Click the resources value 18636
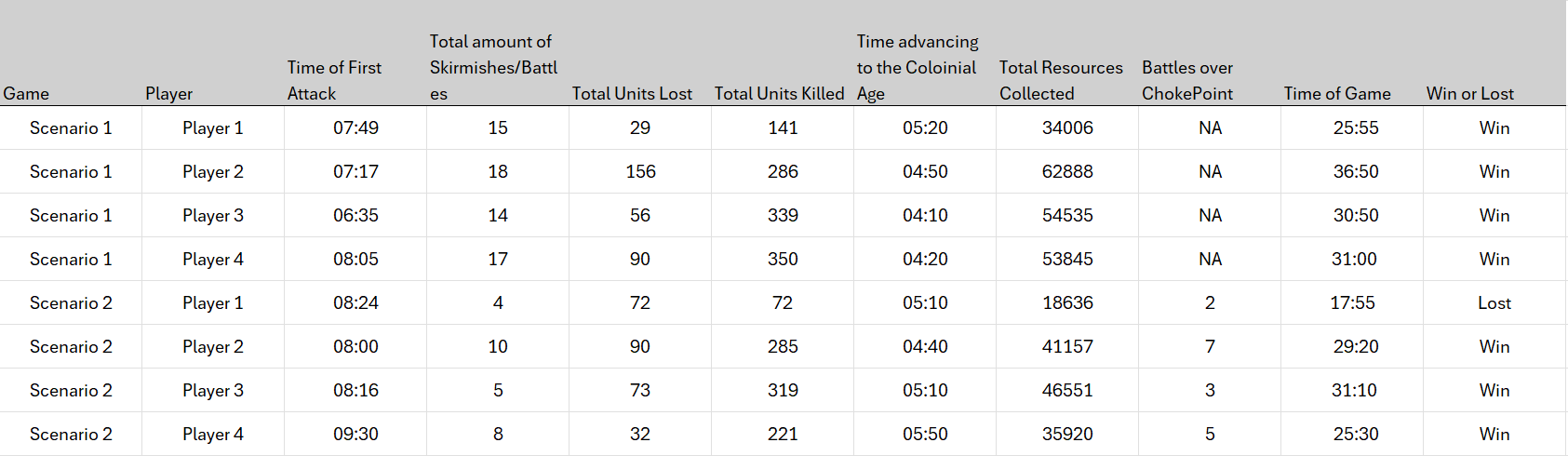Screen dimensions: 1568x456 (x=1067, y=302)
